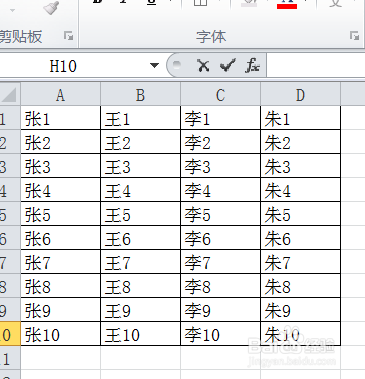Select cell containing 张2
This screenshot has width=365, height=379.
click(x=60, y=142)
